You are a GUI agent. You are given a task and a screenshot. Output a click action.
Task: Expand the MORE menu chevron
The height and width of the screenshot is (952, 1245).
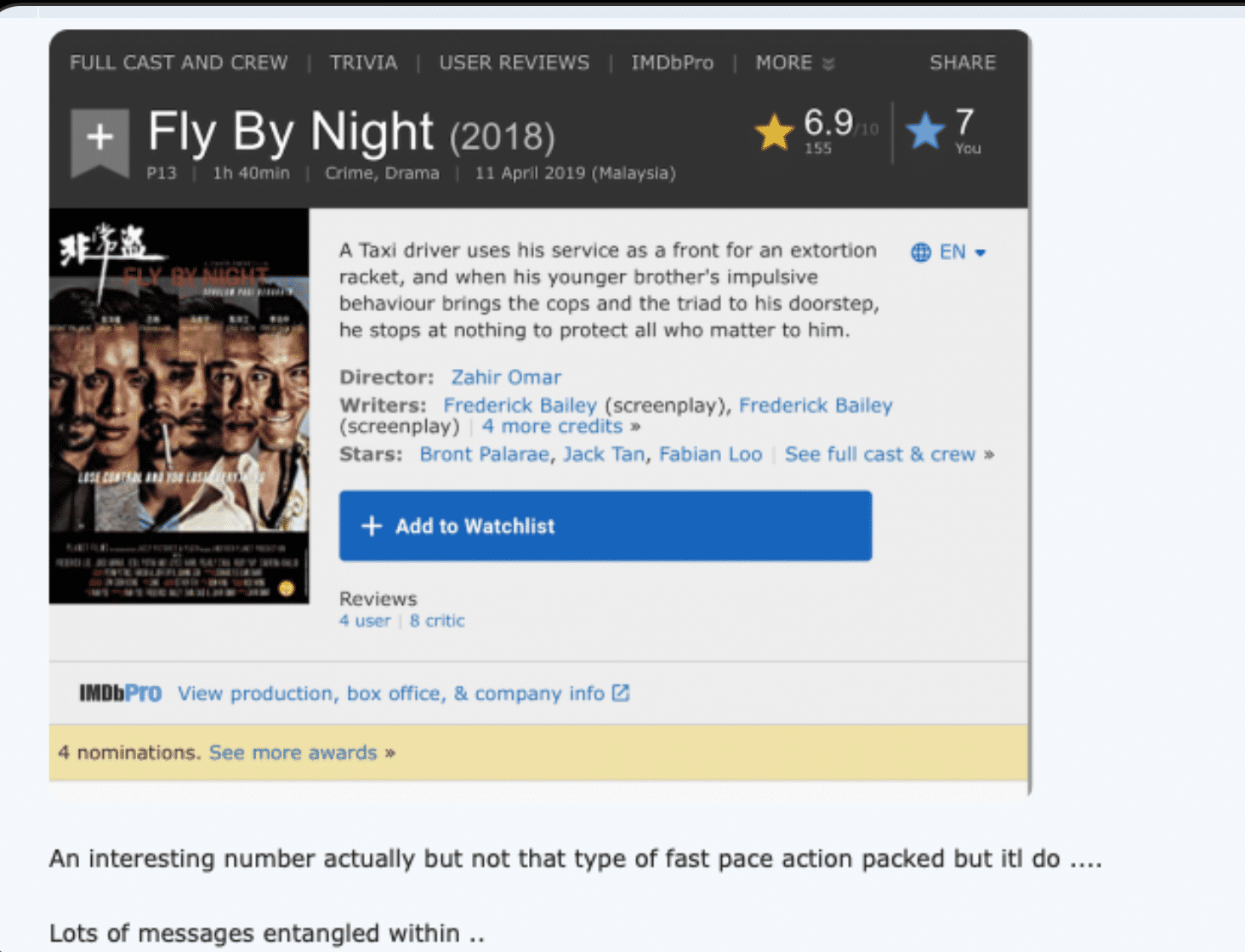pyautogui.click(x=828, y=64)
